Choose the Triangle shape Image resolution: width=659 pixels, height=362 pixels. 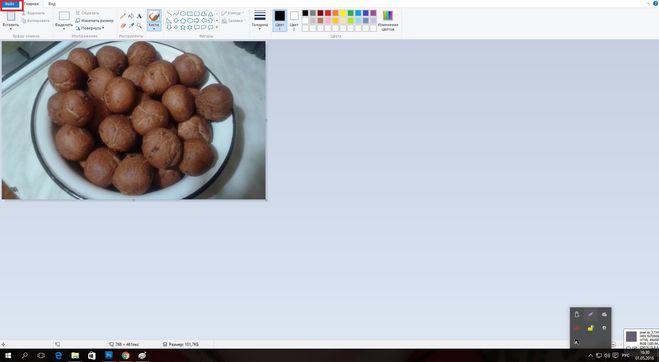pos(210,14)
